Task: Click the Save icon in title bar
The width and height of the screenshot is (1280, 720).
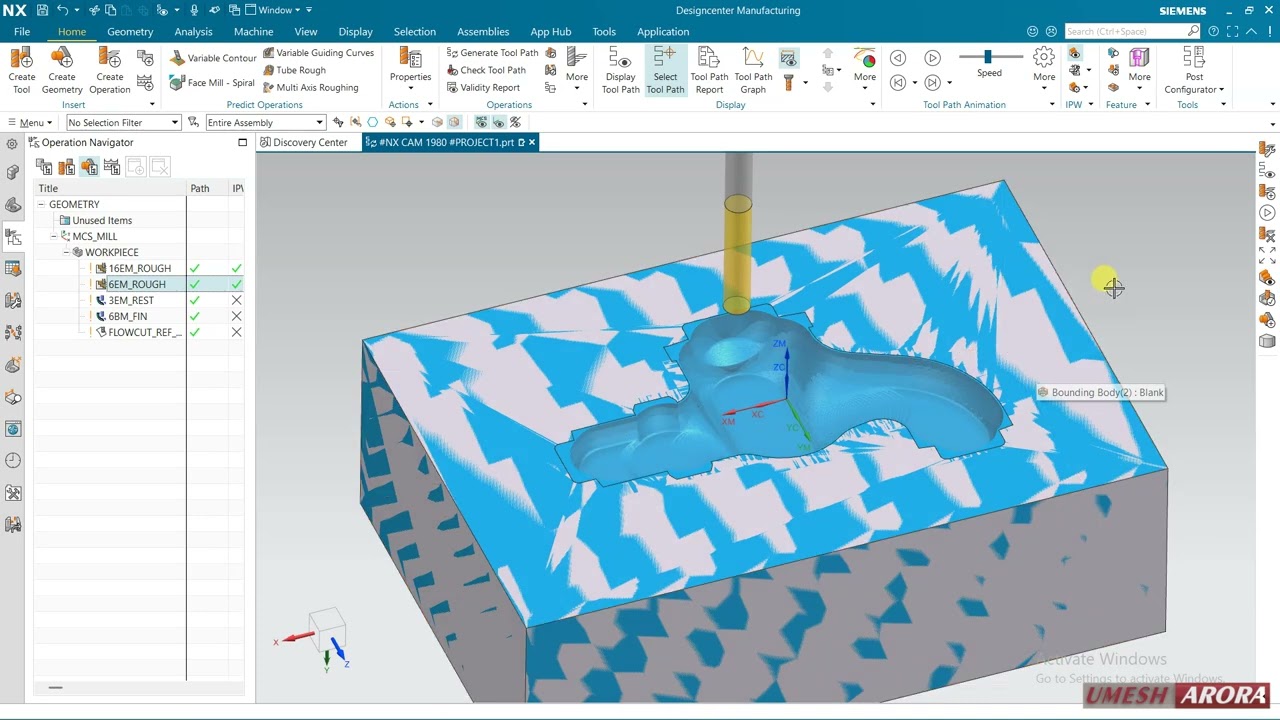Action: click(42, 10)
